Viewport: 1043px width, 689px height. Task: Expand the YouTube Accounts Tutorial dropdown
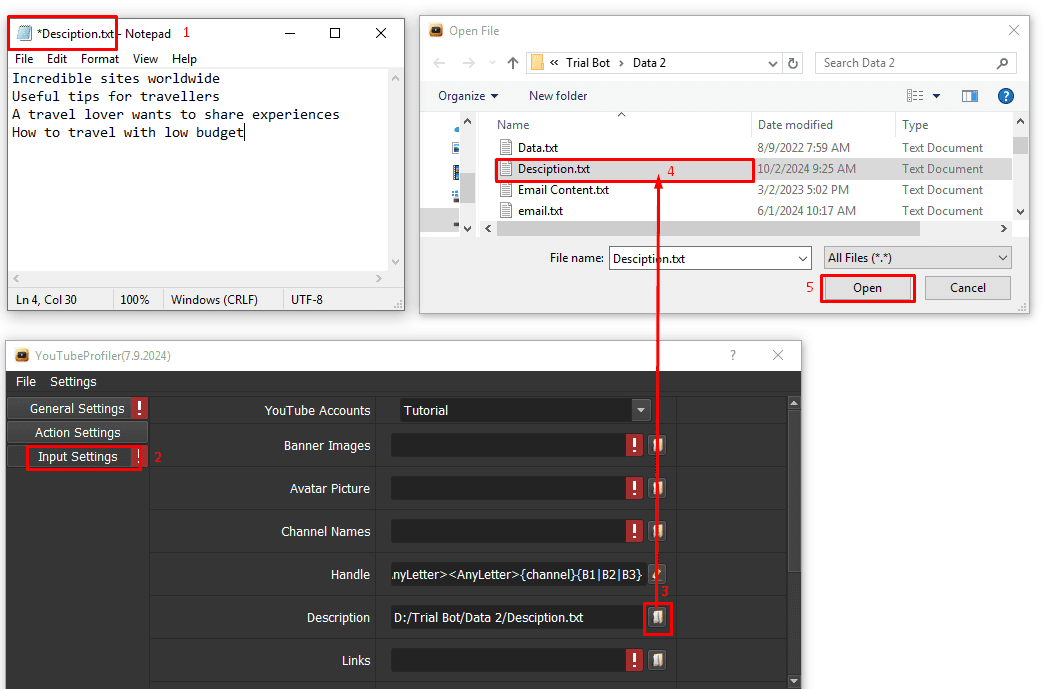[641, 410]
